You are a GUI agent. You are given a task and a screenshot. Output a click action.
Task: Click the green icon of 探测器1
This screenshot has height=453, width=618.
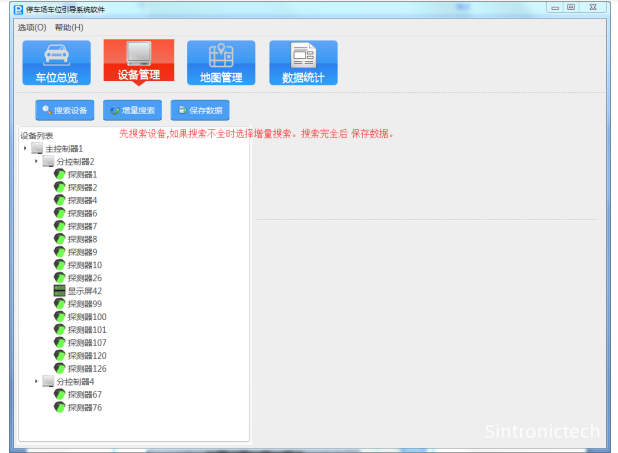coord(59,174)
